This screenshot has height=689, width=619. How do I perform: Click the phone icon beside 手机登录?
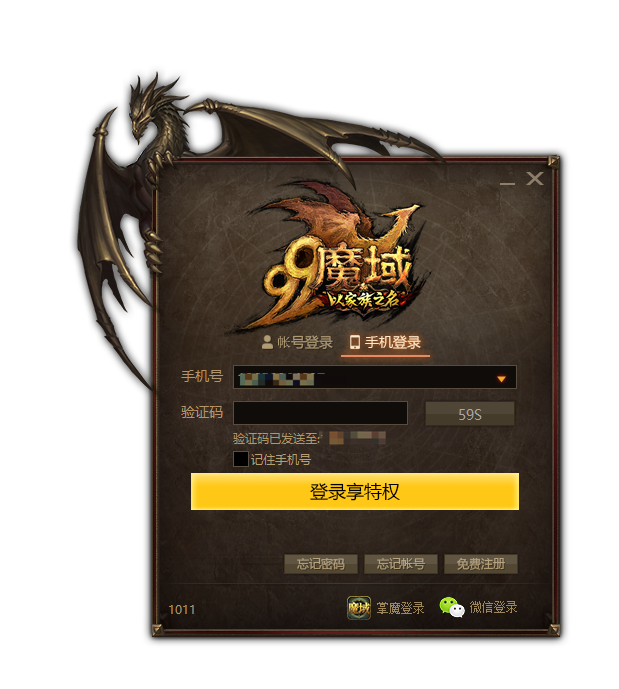tap(355, 342)
